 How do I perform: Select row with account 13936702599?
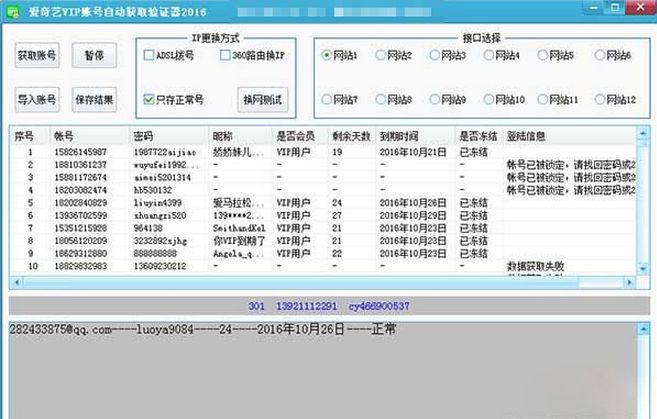[323, 215]
